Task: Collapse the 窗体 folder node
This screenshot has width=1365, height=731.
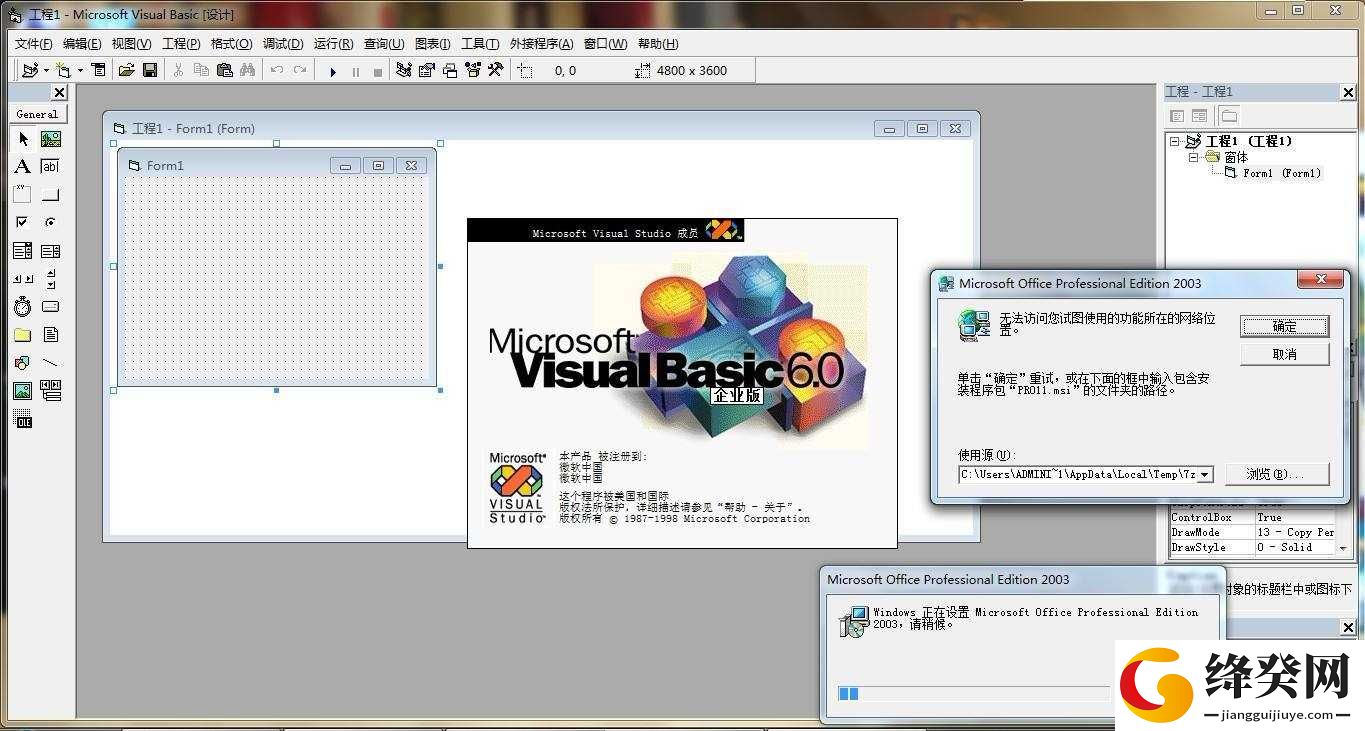Action: (x=1193, y=157)
